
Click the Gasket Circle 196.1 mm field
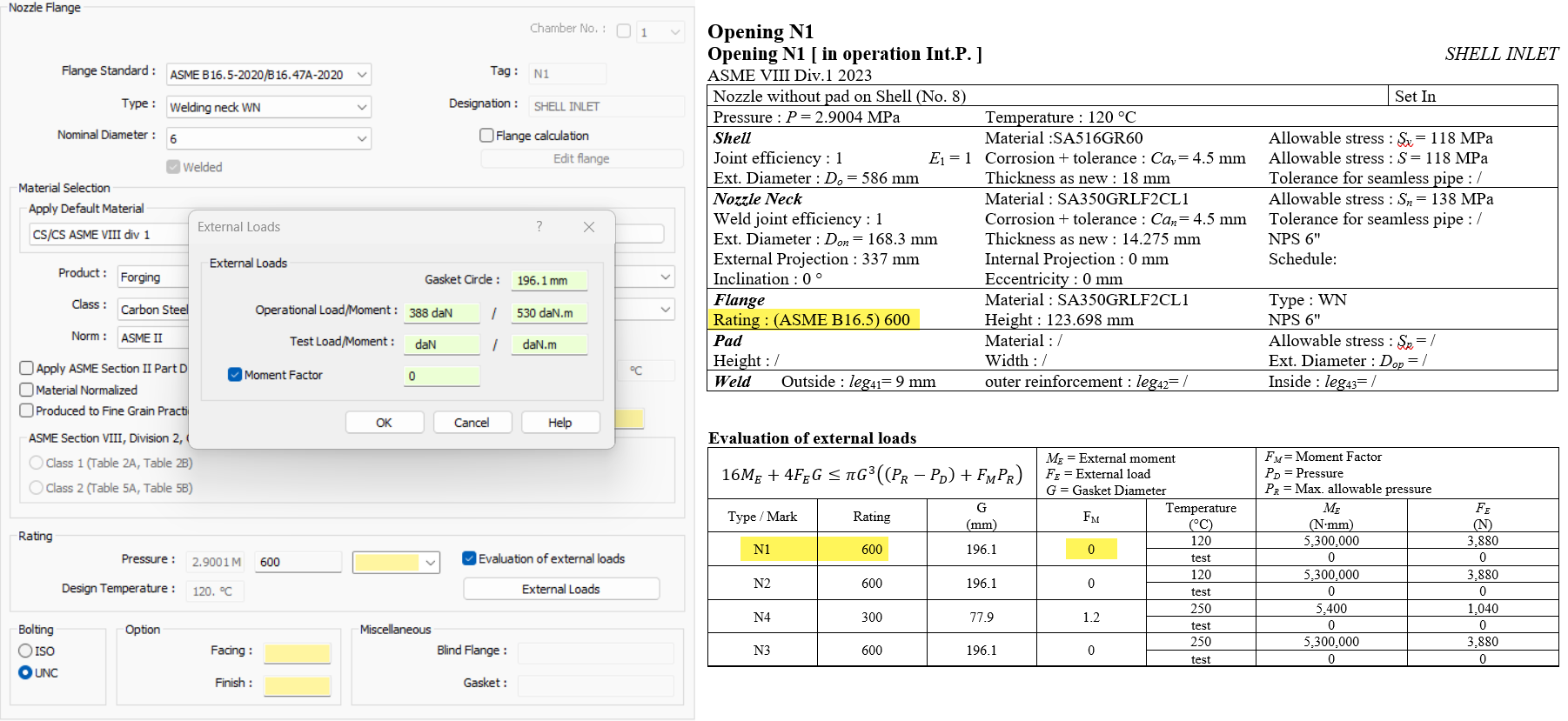coord(549,280)
